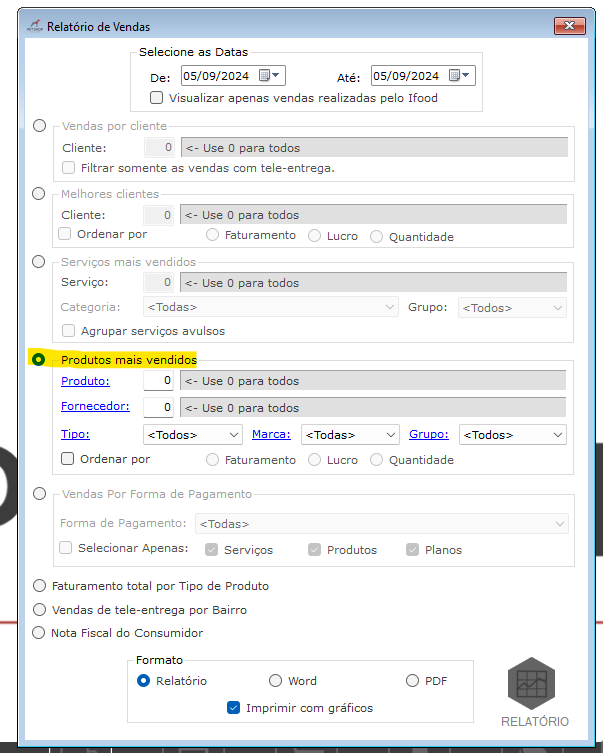
Task: Expand Grupo dropdown in Serviços section
Action: pyautogui.click(x=512, y=308)
